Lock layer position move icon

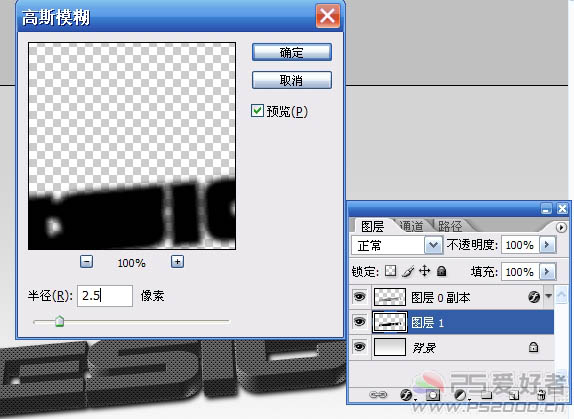click(x=424, y=271)
